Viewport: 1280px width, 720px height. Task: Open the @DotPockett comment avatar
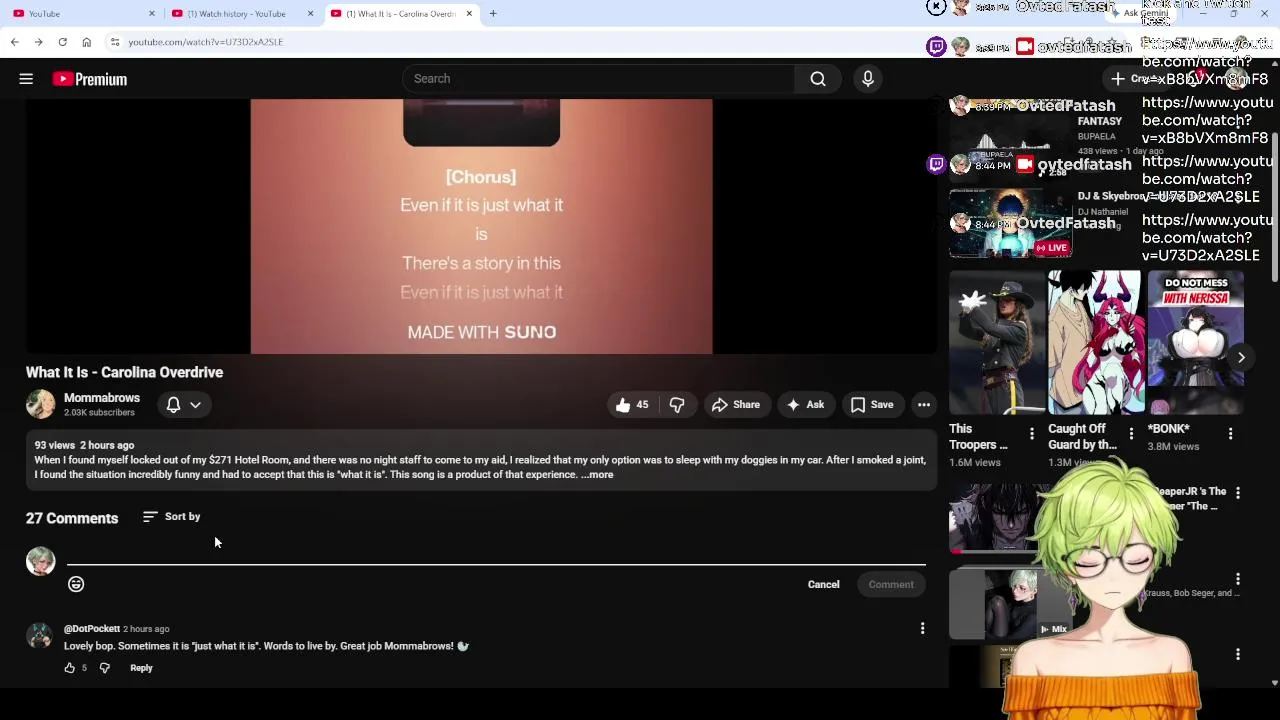pos(39,636)
